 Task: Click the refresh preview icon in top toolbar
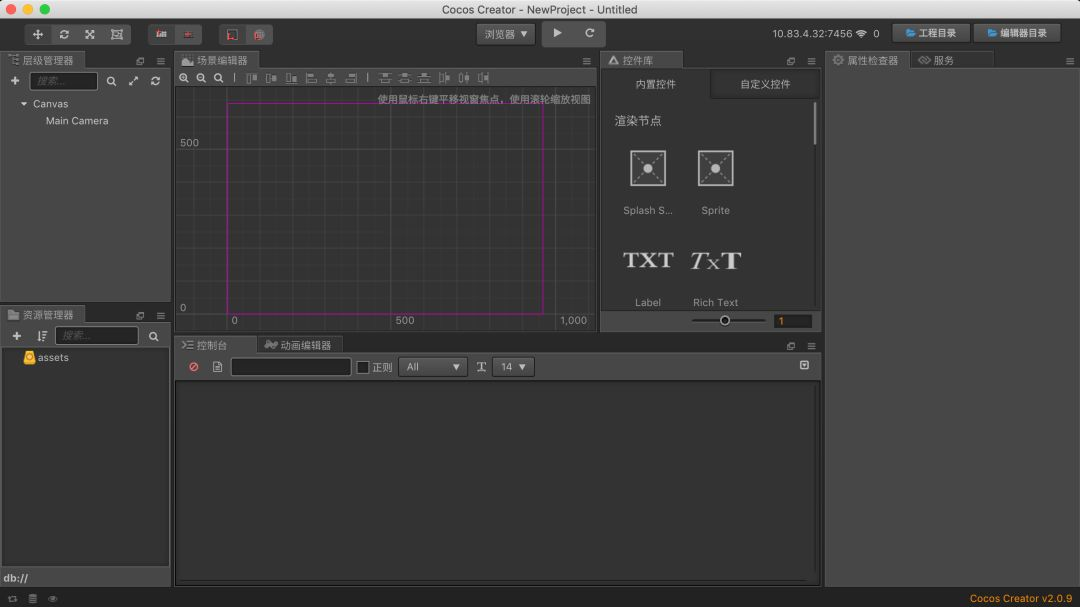click(x=589, y=33)
